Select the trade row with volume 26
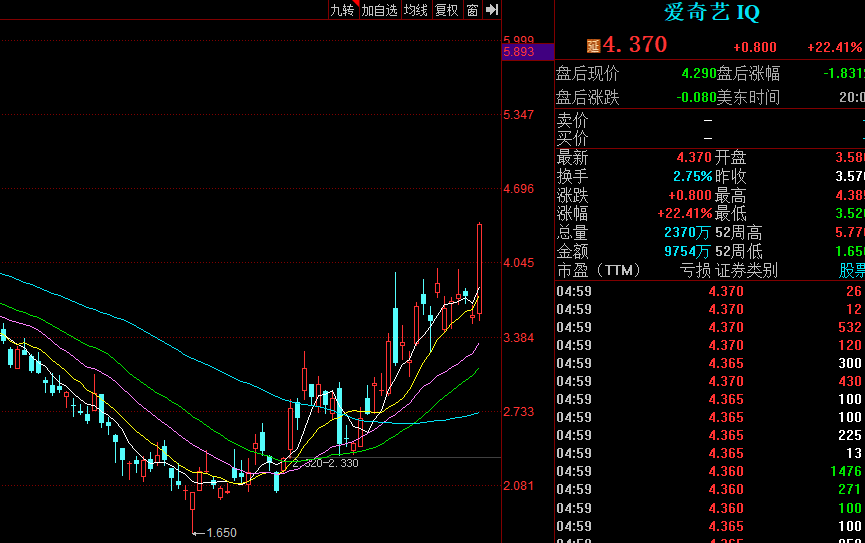The width and height of the screenshot is (865, 543). (709, 291)
